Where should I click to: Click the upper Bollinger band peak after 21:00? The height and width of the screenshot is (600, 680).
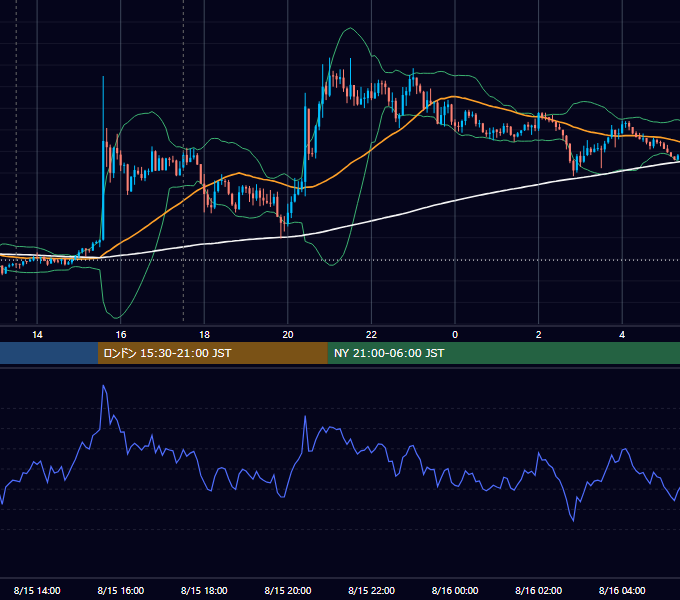350,29
